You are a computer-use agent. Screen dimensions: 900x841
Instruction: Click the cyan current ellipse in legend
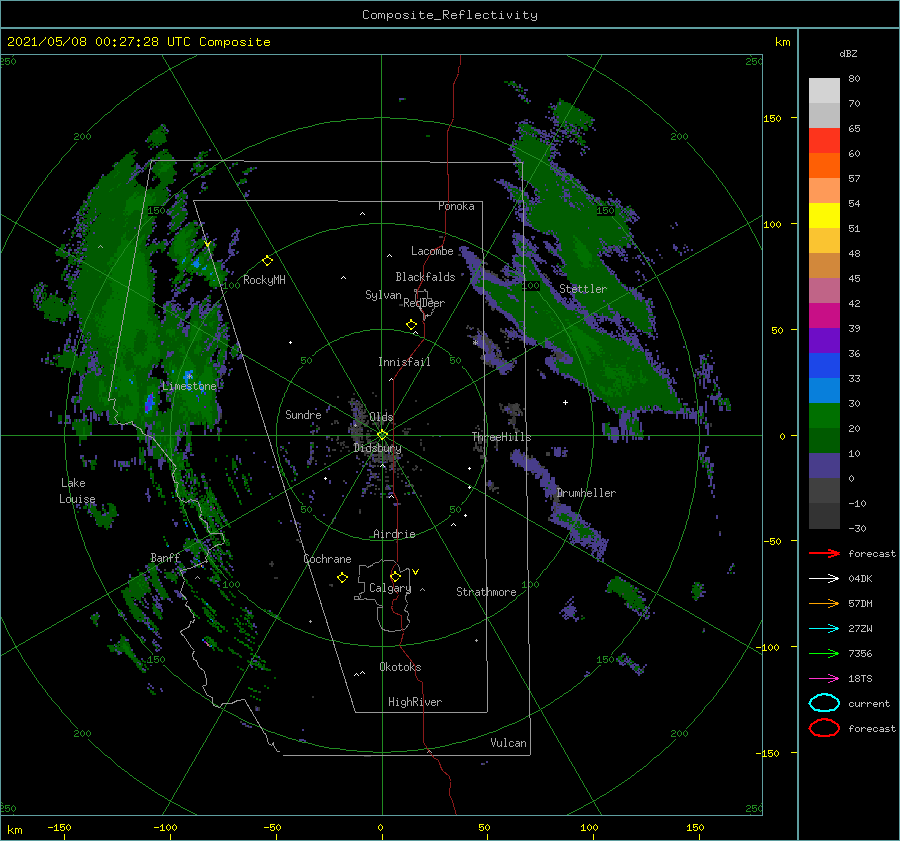824,703
